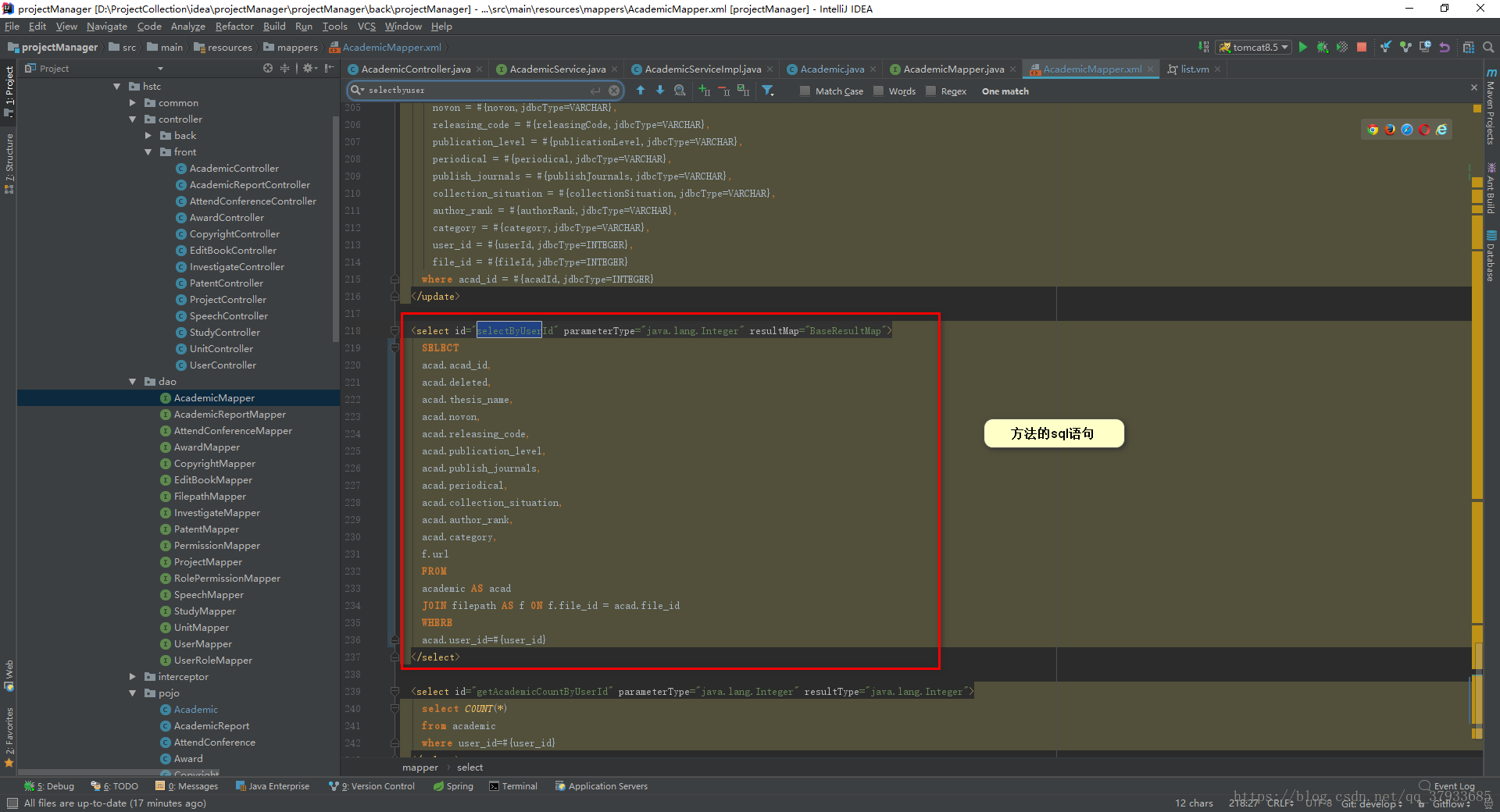Open in the Firefox browser icon
The width and height of the screenshot is (1500, 812).
[1390, 130]
